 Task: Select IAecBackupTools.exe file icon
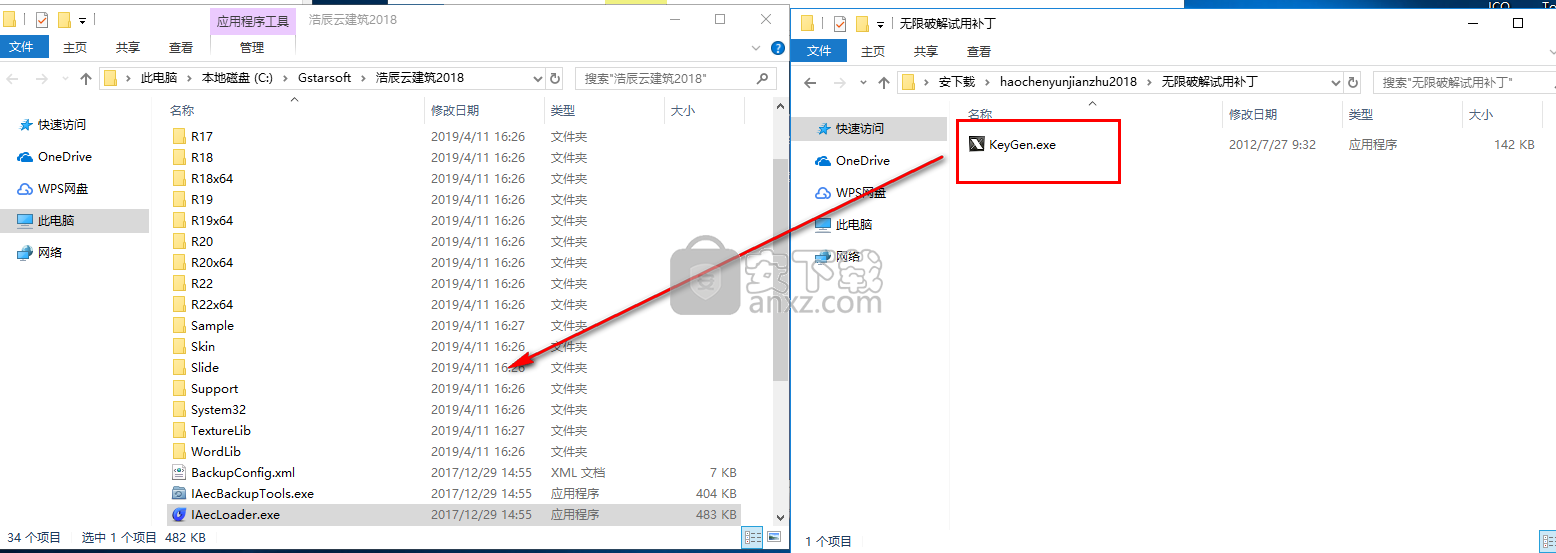pos(179,494)
